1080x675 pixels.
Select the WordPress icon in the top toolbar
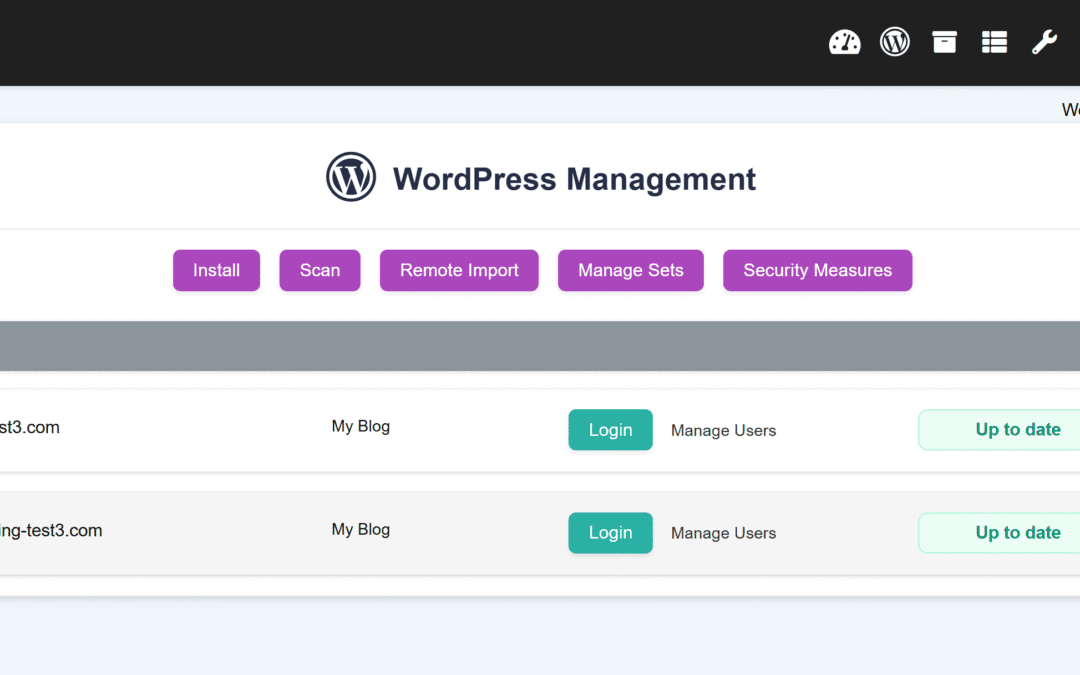click(894, 42)
